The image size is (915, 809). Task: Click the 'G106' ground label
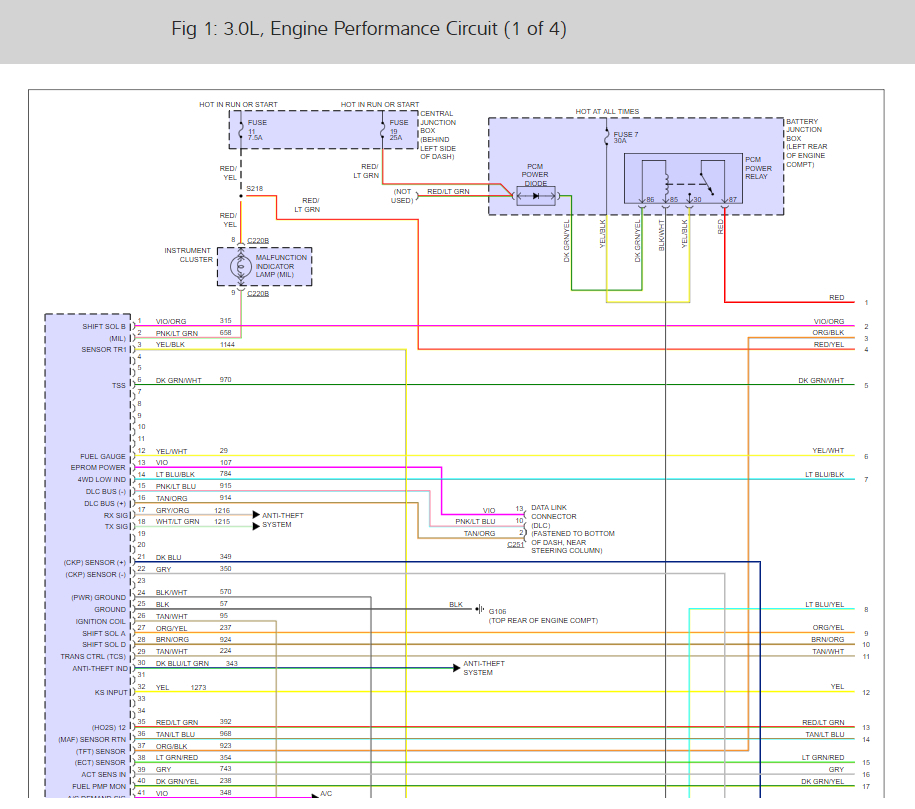pos(498,612)
